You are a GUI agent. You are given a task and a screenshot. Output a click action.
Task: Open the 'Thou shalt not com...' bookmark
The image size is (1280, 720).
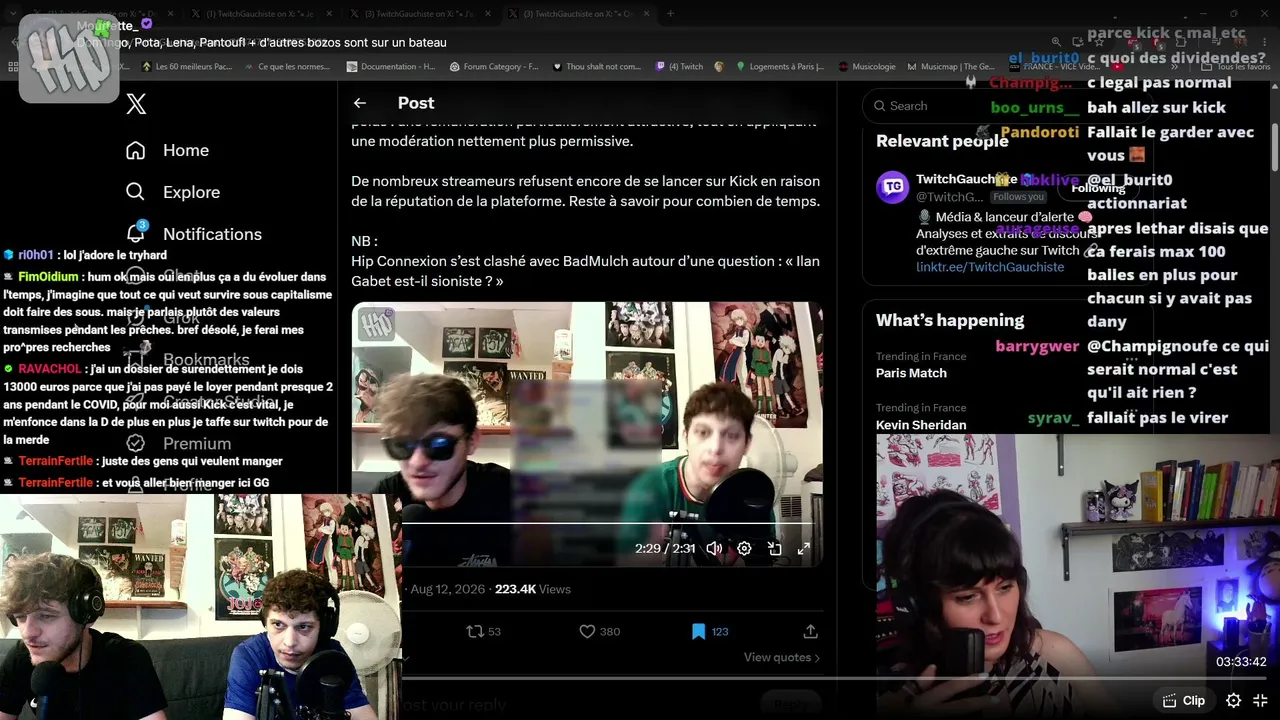[x=596, y=67]
